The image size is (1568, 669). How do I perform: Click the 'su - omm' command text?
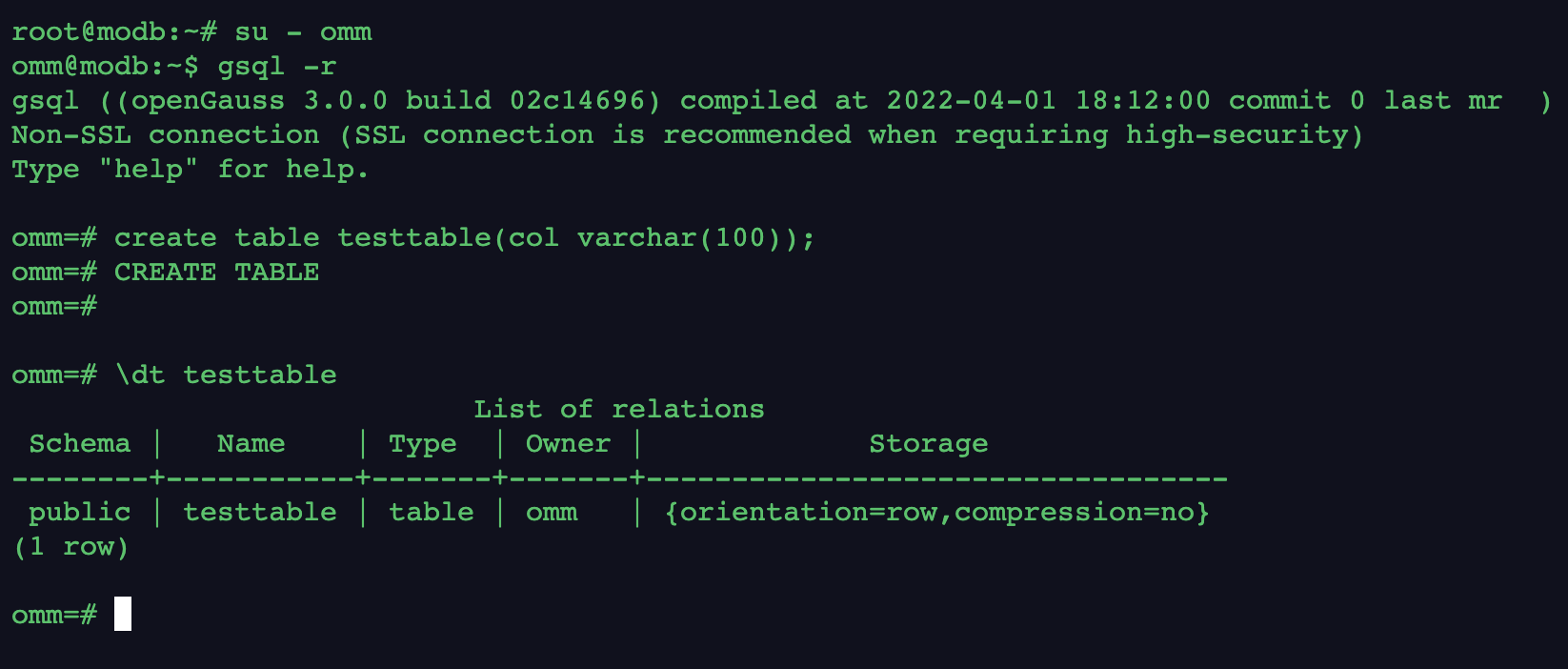303,32
